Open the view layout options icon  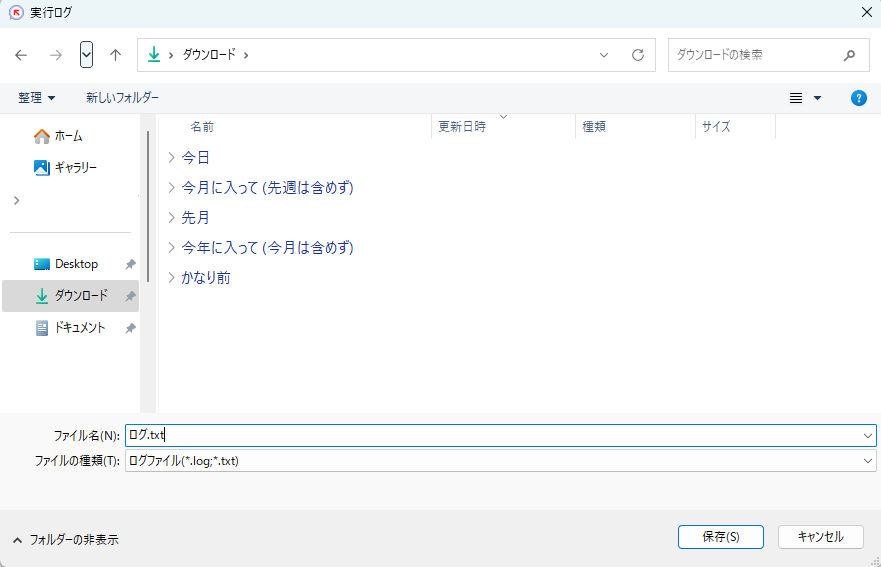797,98
